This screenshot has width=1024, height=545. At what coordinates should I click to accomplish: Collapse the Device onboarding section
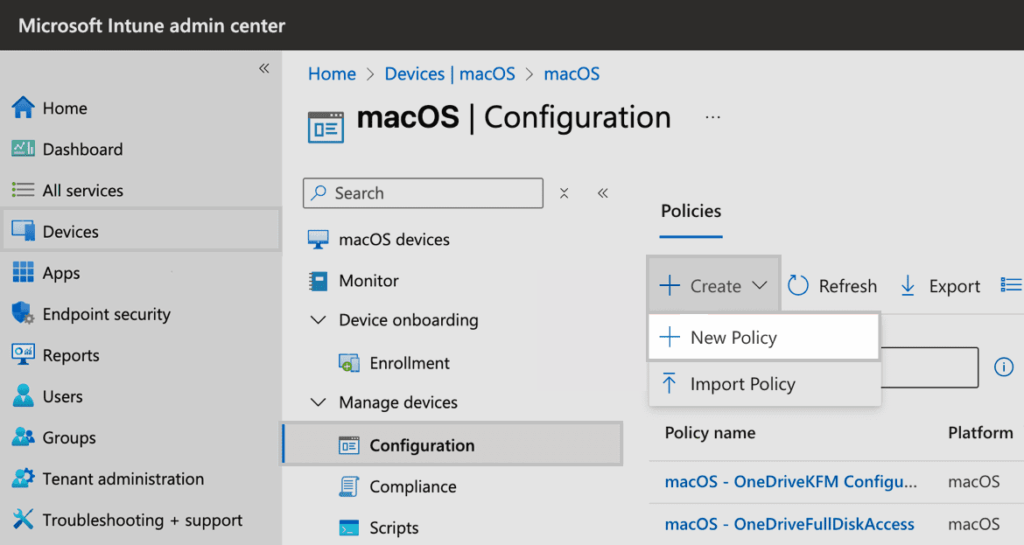(319, 321)
